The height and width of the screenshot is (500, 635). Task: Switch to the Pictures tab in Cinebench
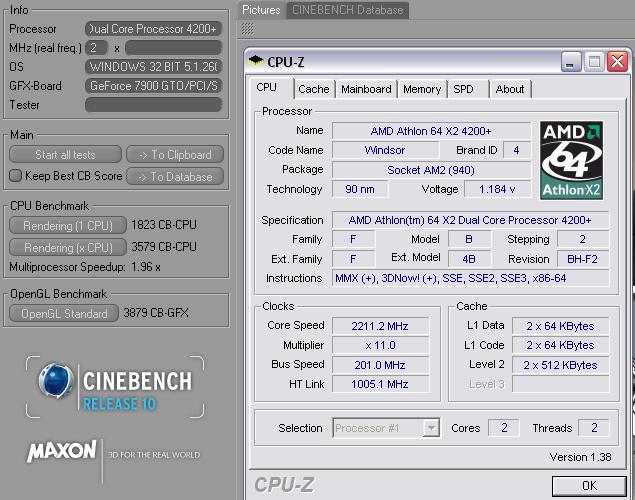point(261,10)
